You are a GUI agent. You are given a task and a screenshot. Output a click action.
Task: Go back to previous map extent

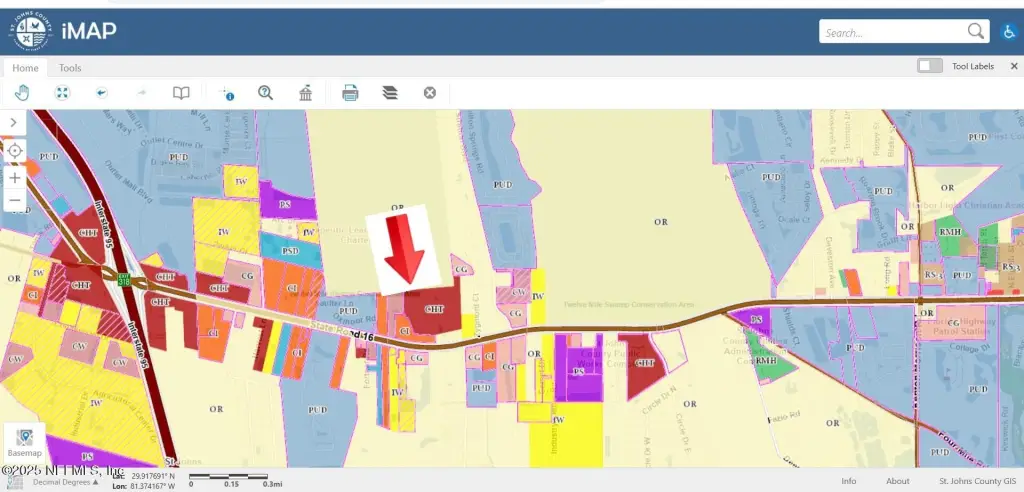point(102,93)
